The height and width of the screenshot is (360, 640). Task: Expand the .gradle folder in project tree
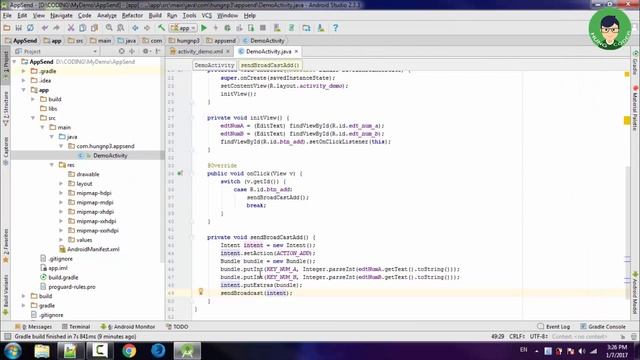(24, 71)
